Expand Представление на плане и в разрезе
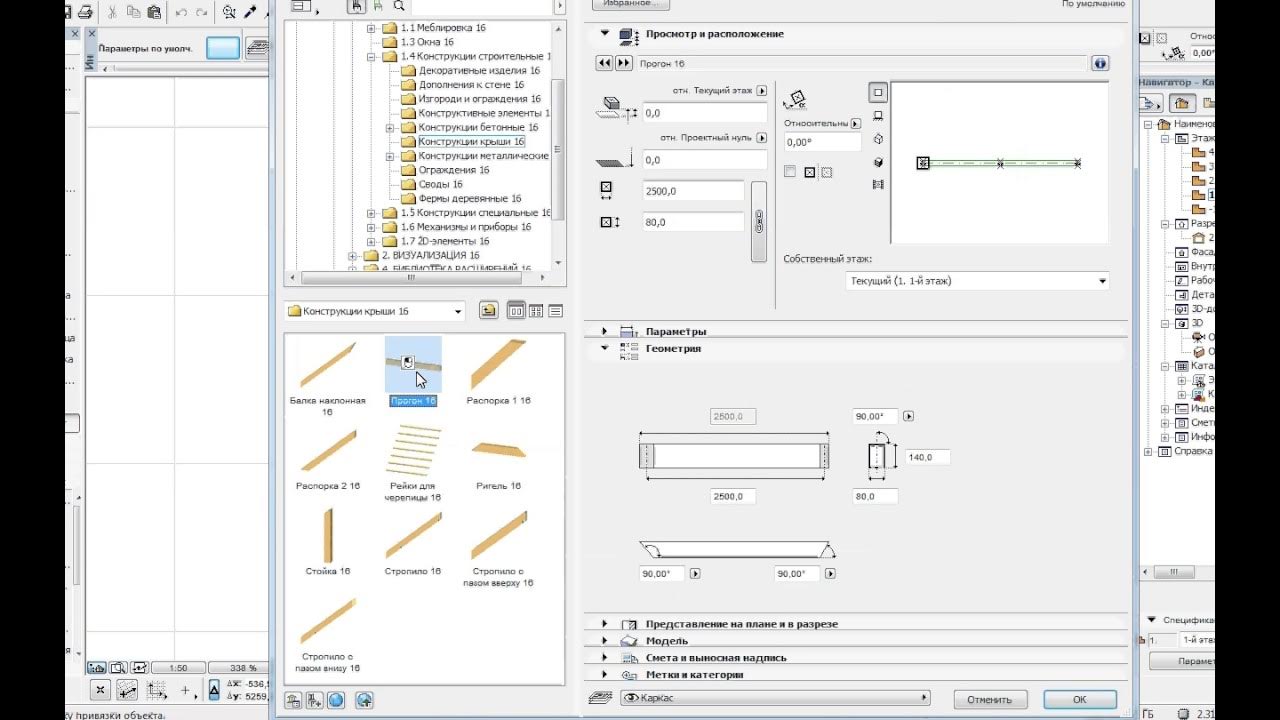Image resolution: width=1280 pixels, height=720 pixels. (604, 624)
